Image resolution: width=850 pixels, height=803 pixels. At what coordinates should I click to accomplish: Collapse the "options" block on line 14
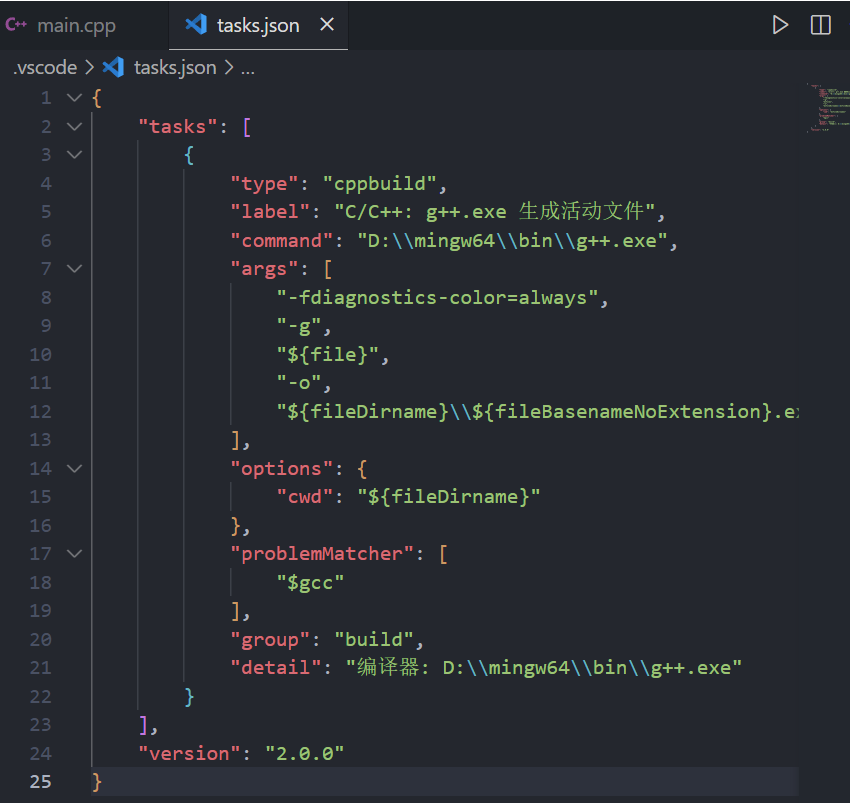click(74, 468)
